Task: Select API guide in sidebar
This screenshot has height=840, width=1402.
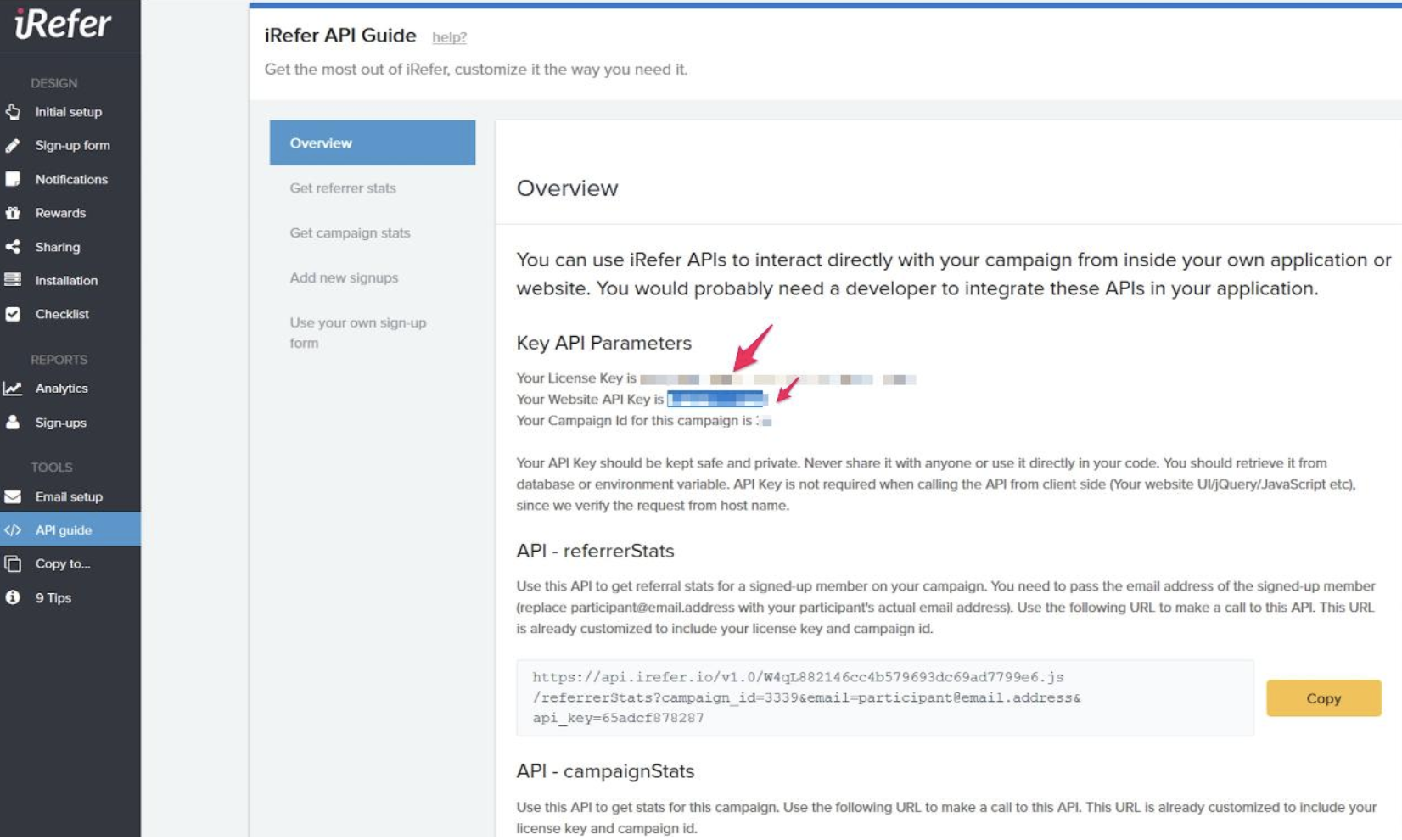Action: click(70, 530)
